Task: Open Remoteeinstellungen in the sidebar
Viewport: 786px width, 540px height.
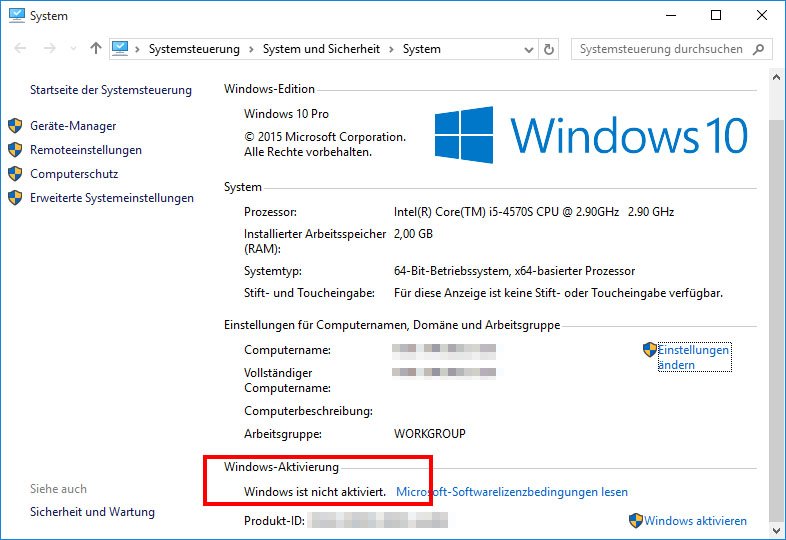Action: [x=86, y=150]
